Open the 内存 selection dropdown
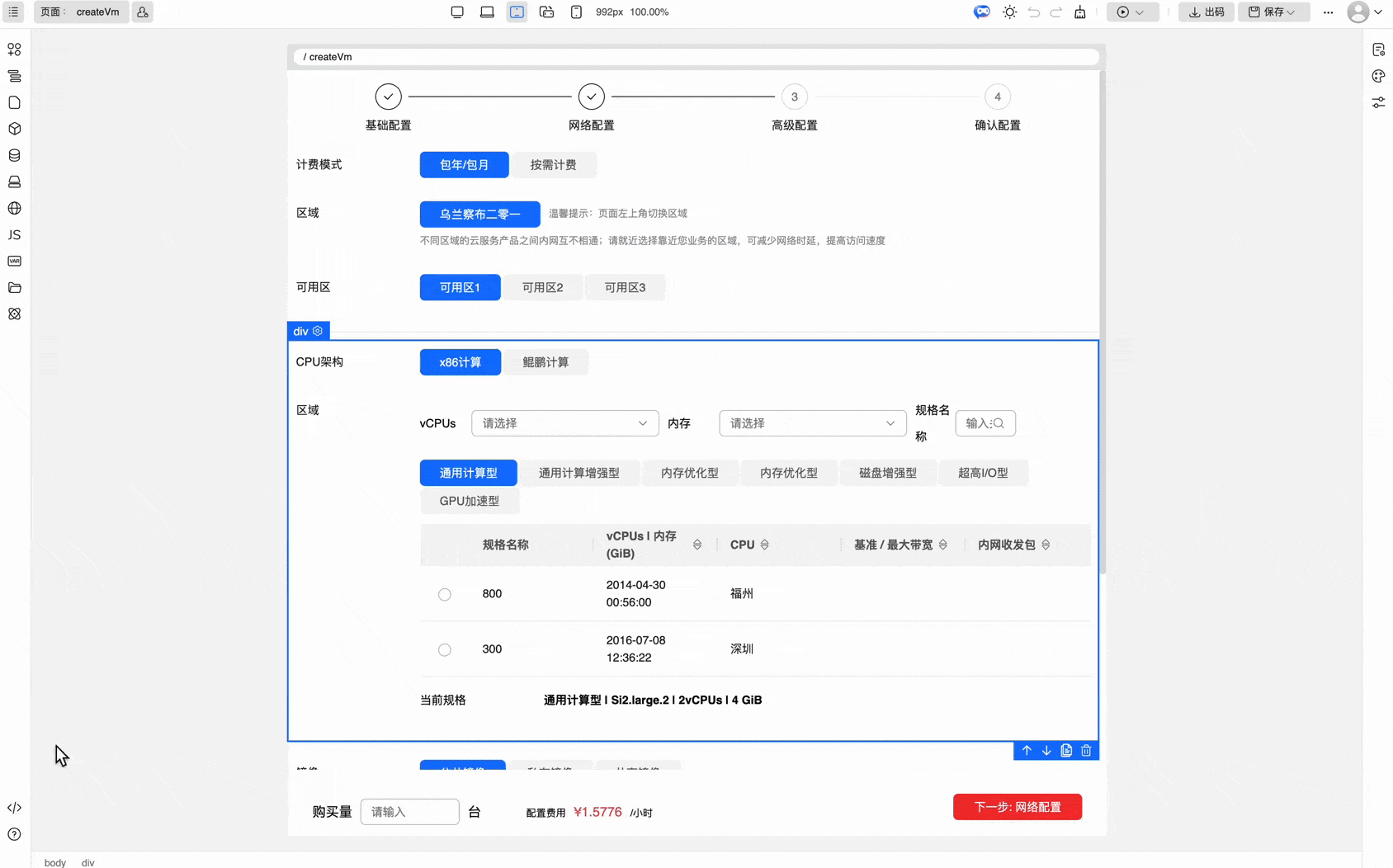1393x868 pixels. (x=812, y=422)
